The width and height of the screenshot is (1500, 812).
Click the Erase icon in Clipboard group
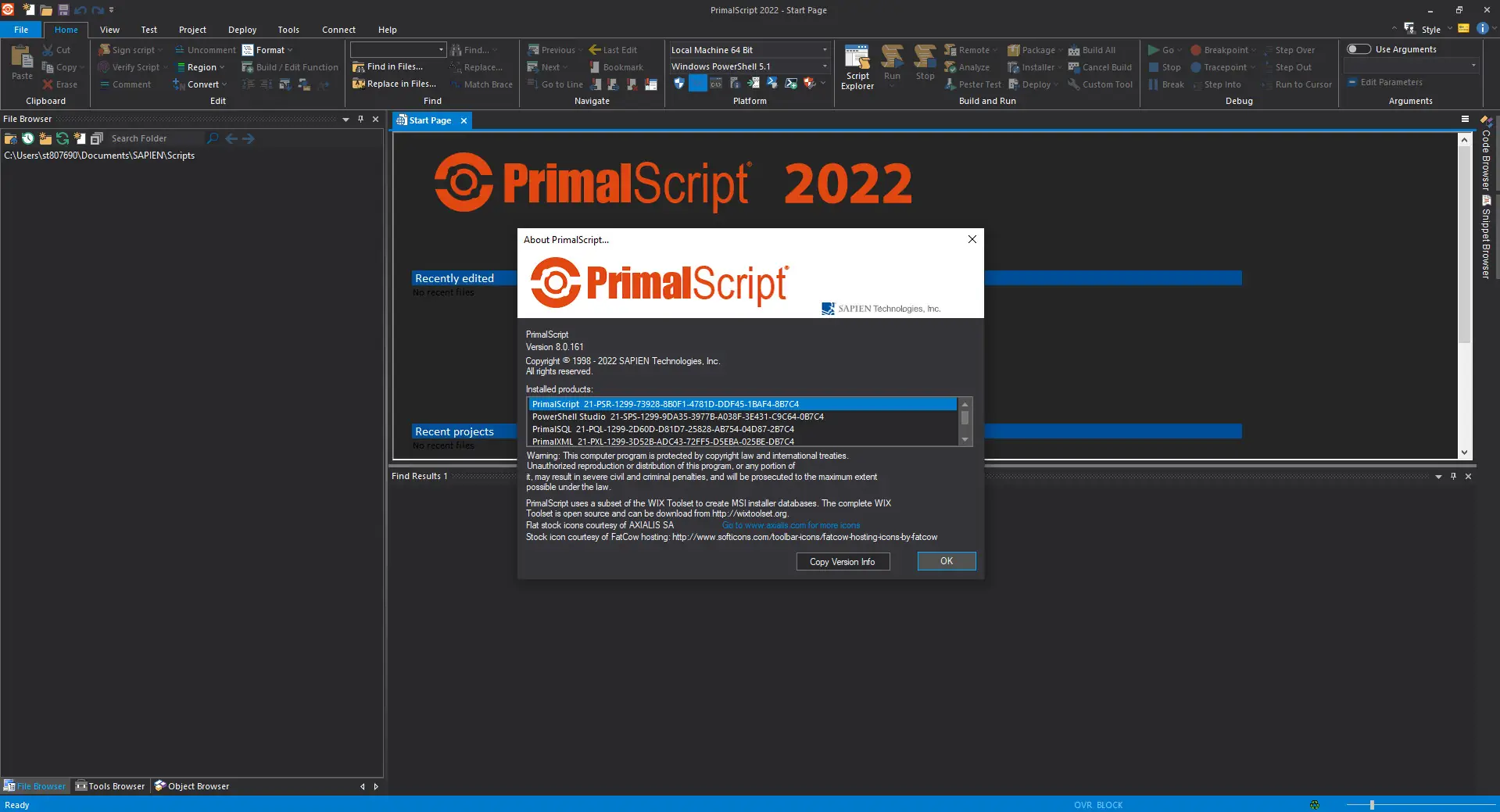click(x=48, y=84)
